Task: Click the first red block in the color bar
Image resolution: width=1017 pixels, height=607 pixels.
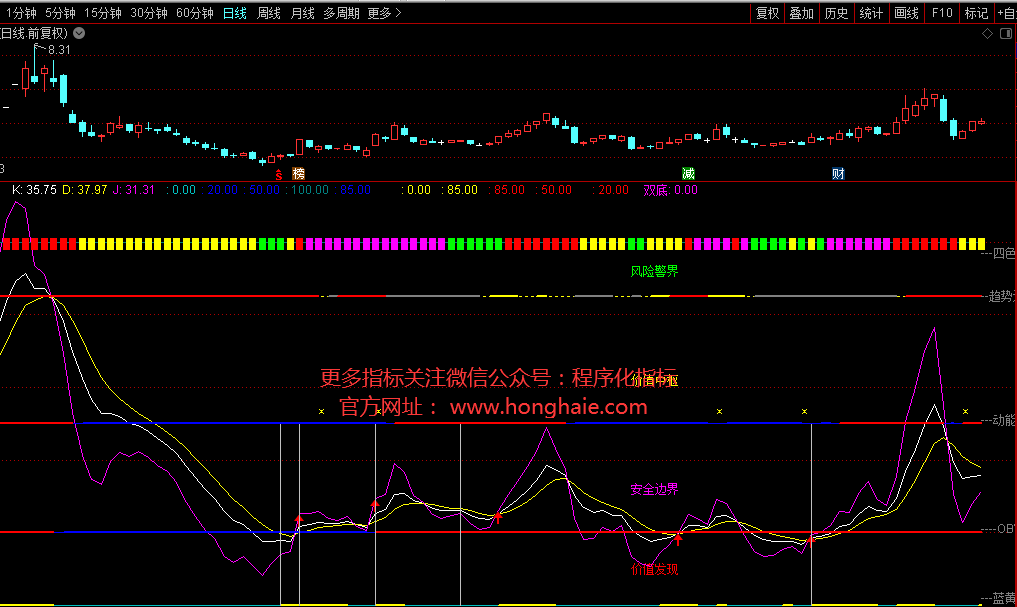Action: (x=7, y=244)
